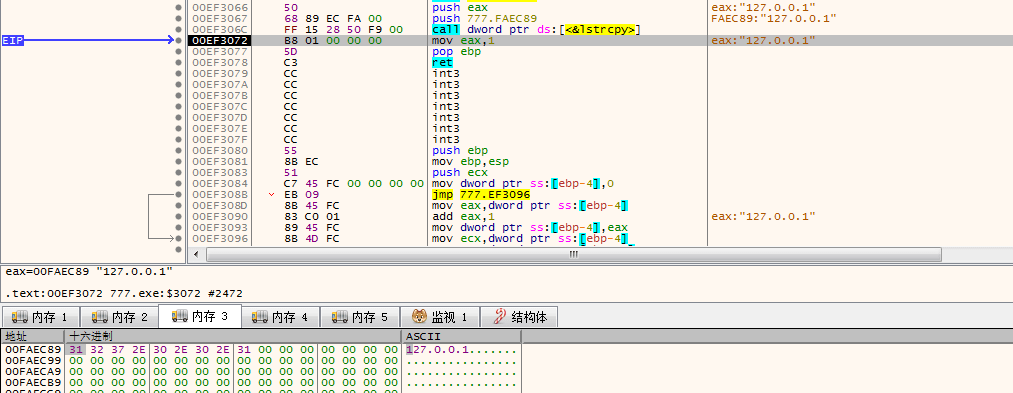Toggle breakpoint dot at address 00EF3066
Viewport: 1013px width, 393px height.
pyautogui.click(x=178, y=8)
